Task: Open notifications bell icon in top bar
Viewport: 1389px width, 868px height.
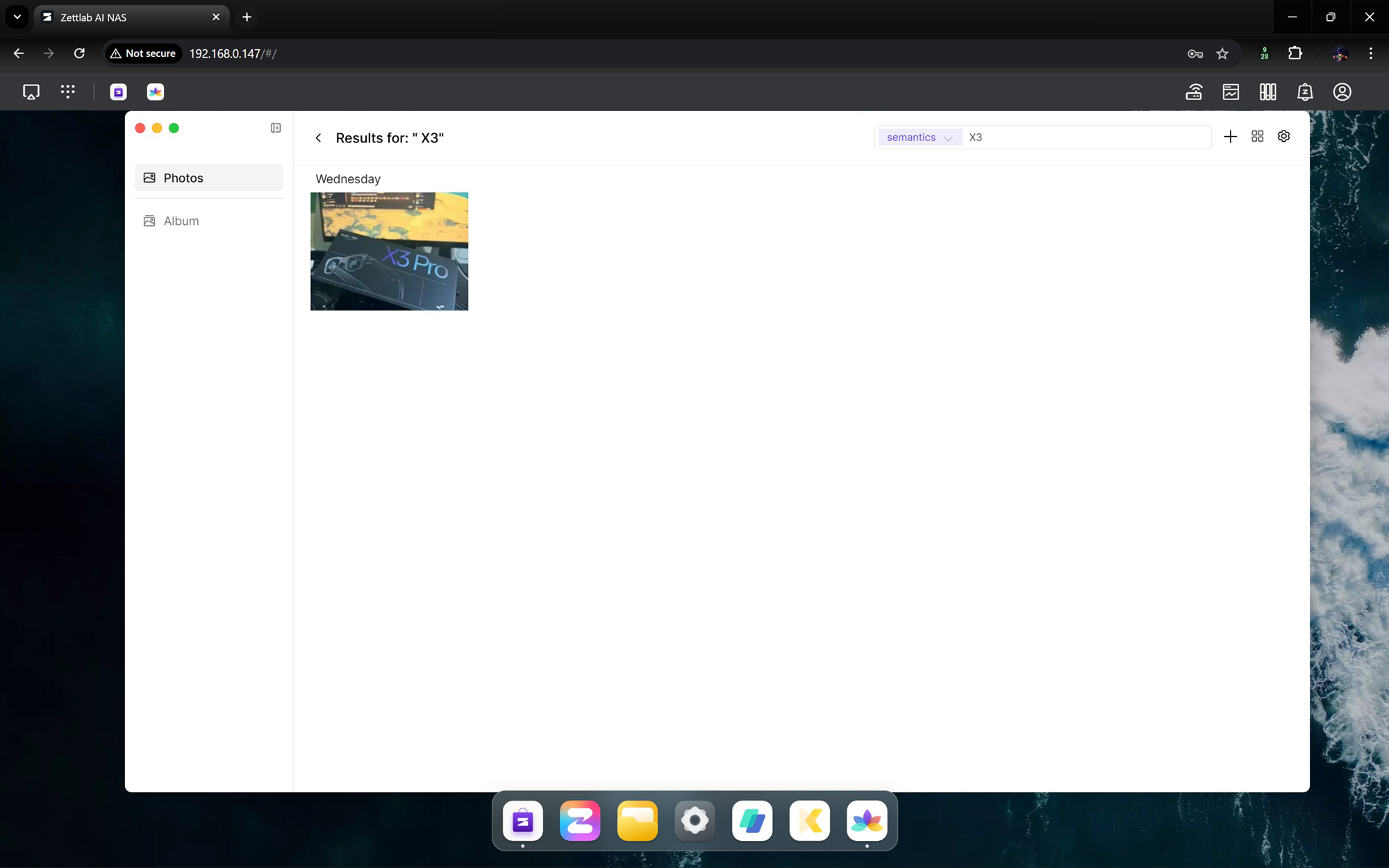Action: (x=1305, y=92)
